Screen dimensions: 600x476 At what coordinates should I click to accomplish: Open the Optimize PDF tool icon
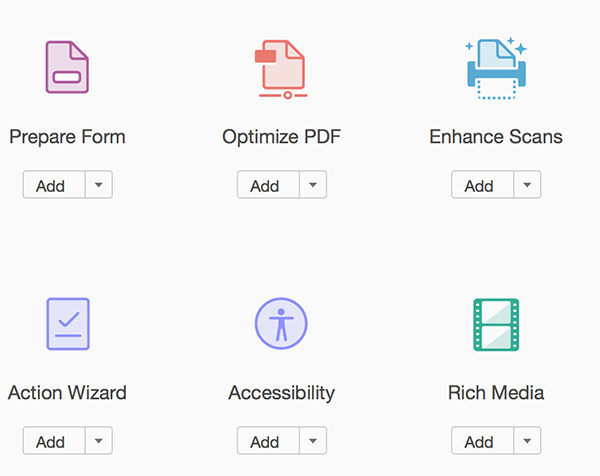(x=280, y=68)
